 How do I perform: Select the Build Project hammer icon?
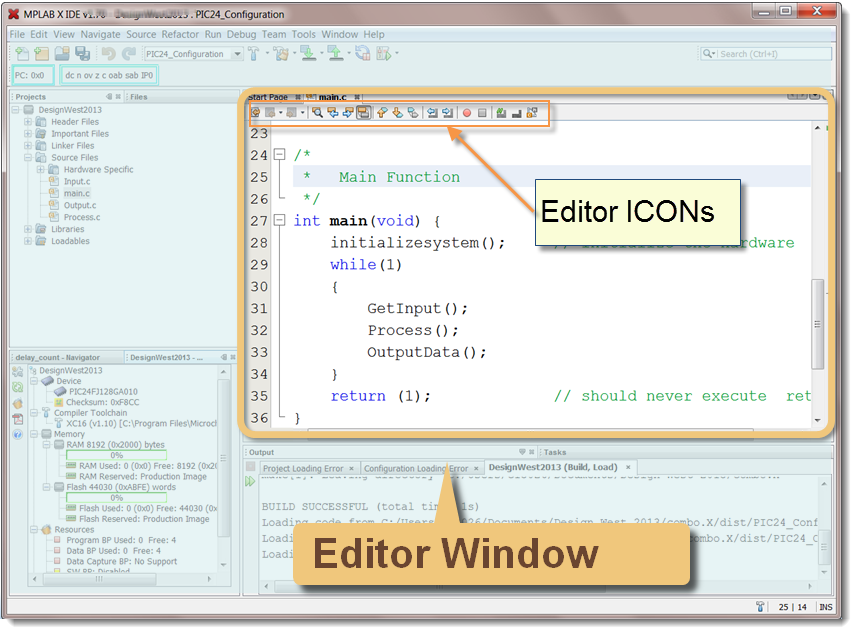[x=255, y=53]
